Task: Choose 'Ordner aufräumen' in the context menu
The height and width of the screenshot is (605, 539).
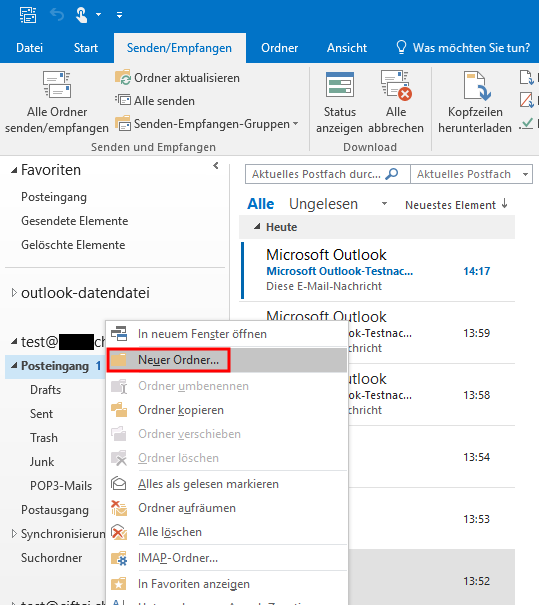Action: [x=226, y=508]
